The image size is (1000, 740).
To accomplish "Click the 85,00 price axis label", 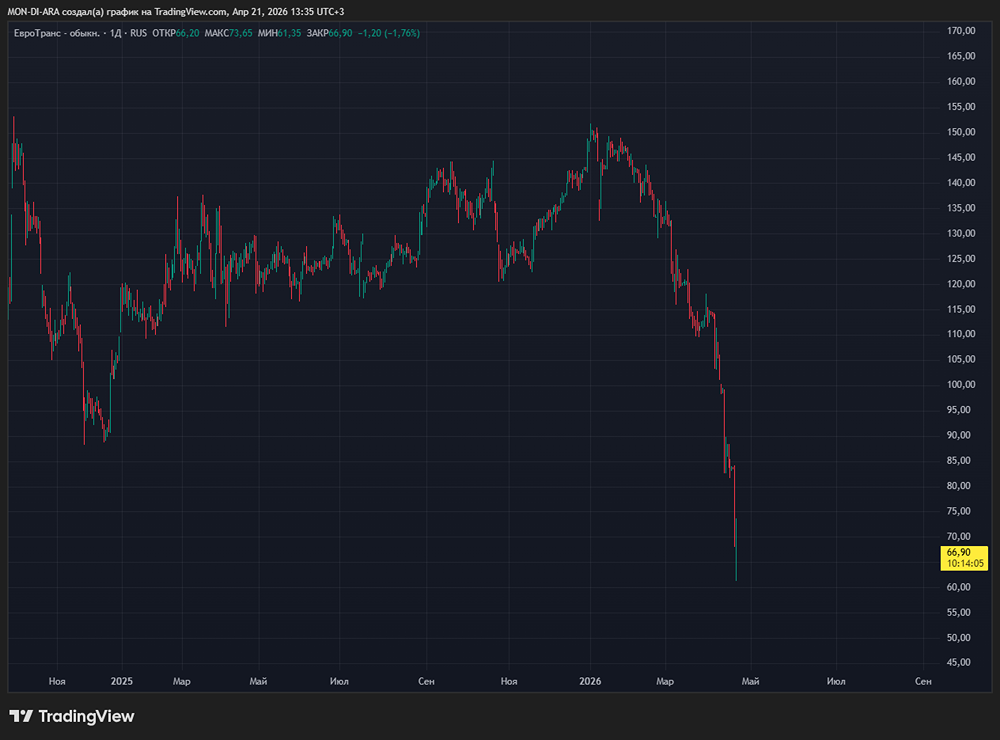I will coord(959,461).
